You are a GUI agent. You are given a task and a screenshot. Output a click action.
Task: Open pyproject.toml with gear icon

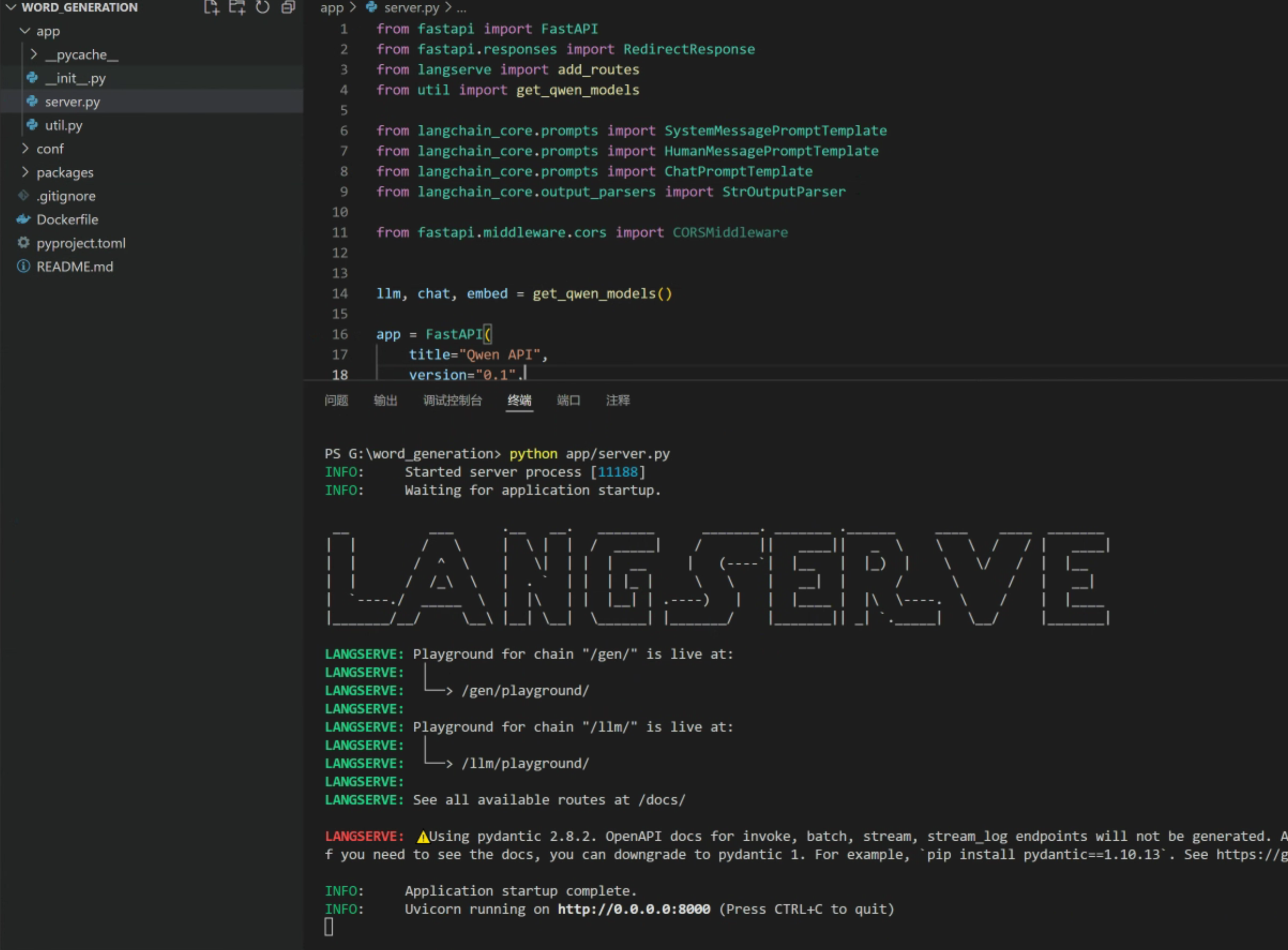(x=80, y=243)
